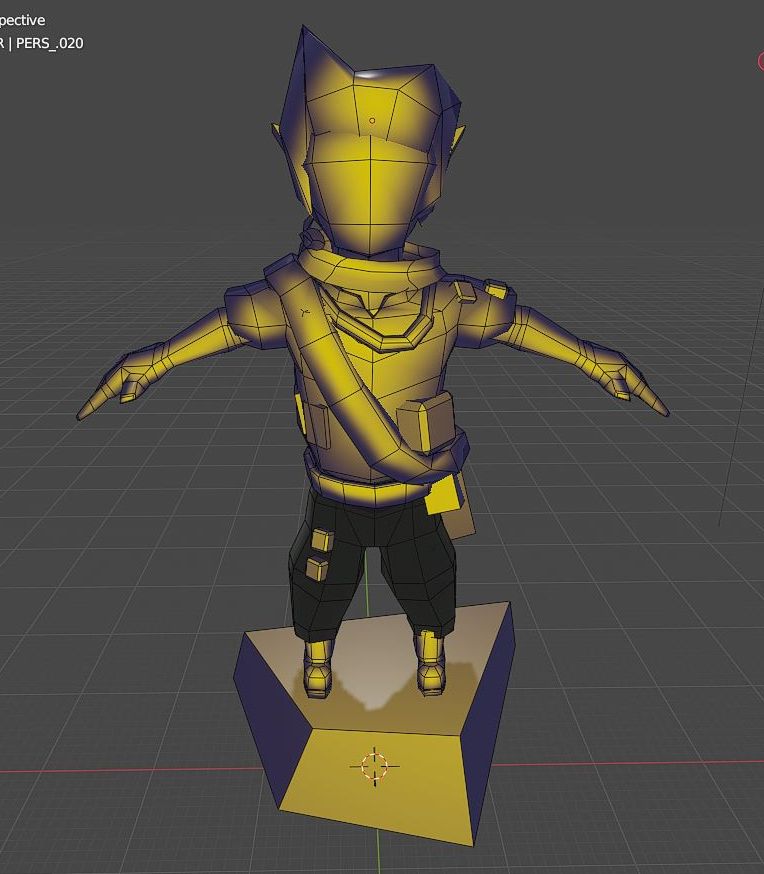The image size is (764, 874).
Task: Select the satchel bag hanging at hip
Action: 452,505
